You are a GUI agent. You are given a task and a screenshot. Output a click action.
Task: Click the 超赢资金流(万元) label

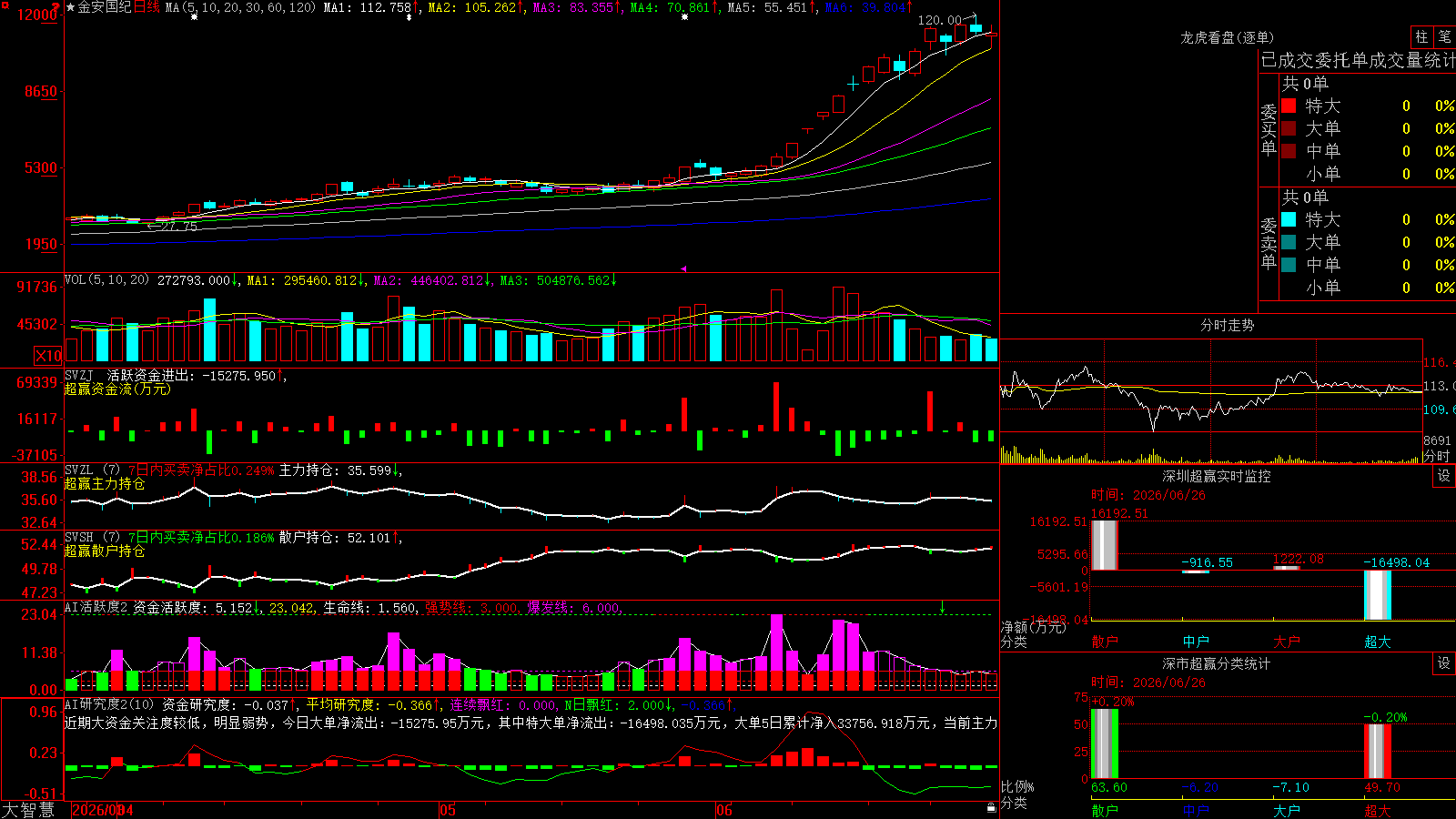pos(117,389)
